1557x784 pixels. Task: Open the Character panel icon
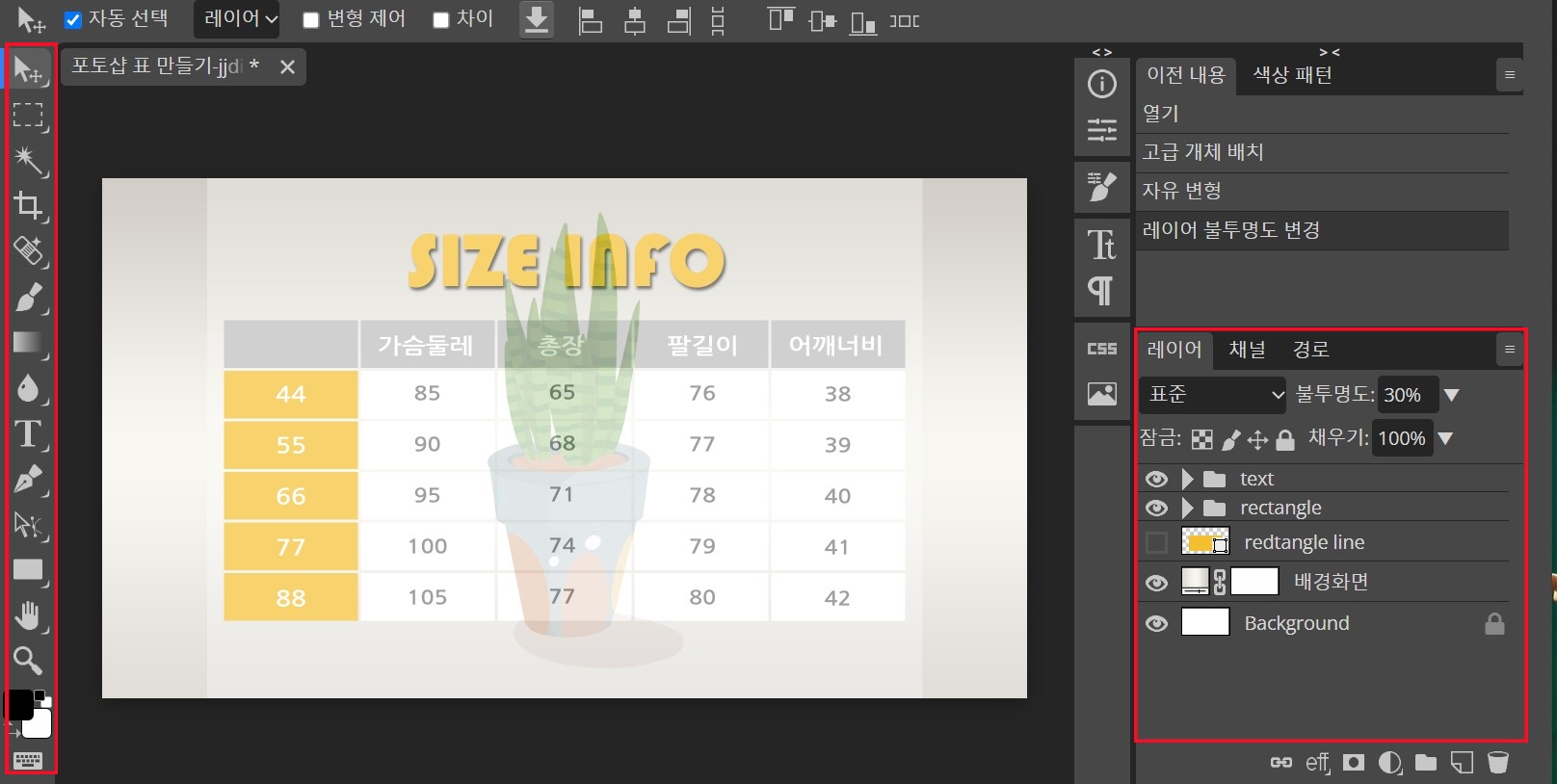(1102, 245)
